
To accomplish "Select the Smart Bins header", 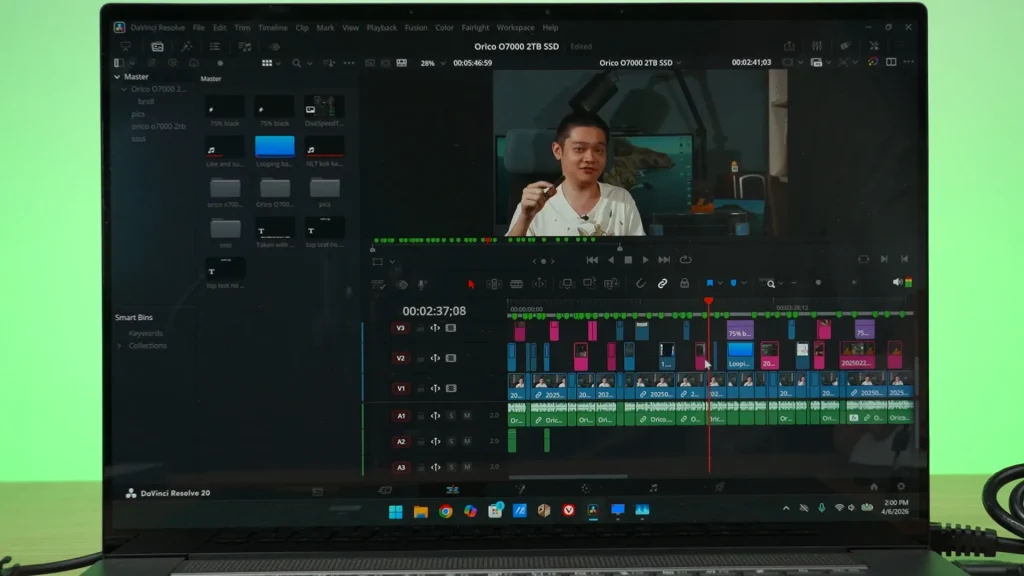I will click(x=134, y=317).
